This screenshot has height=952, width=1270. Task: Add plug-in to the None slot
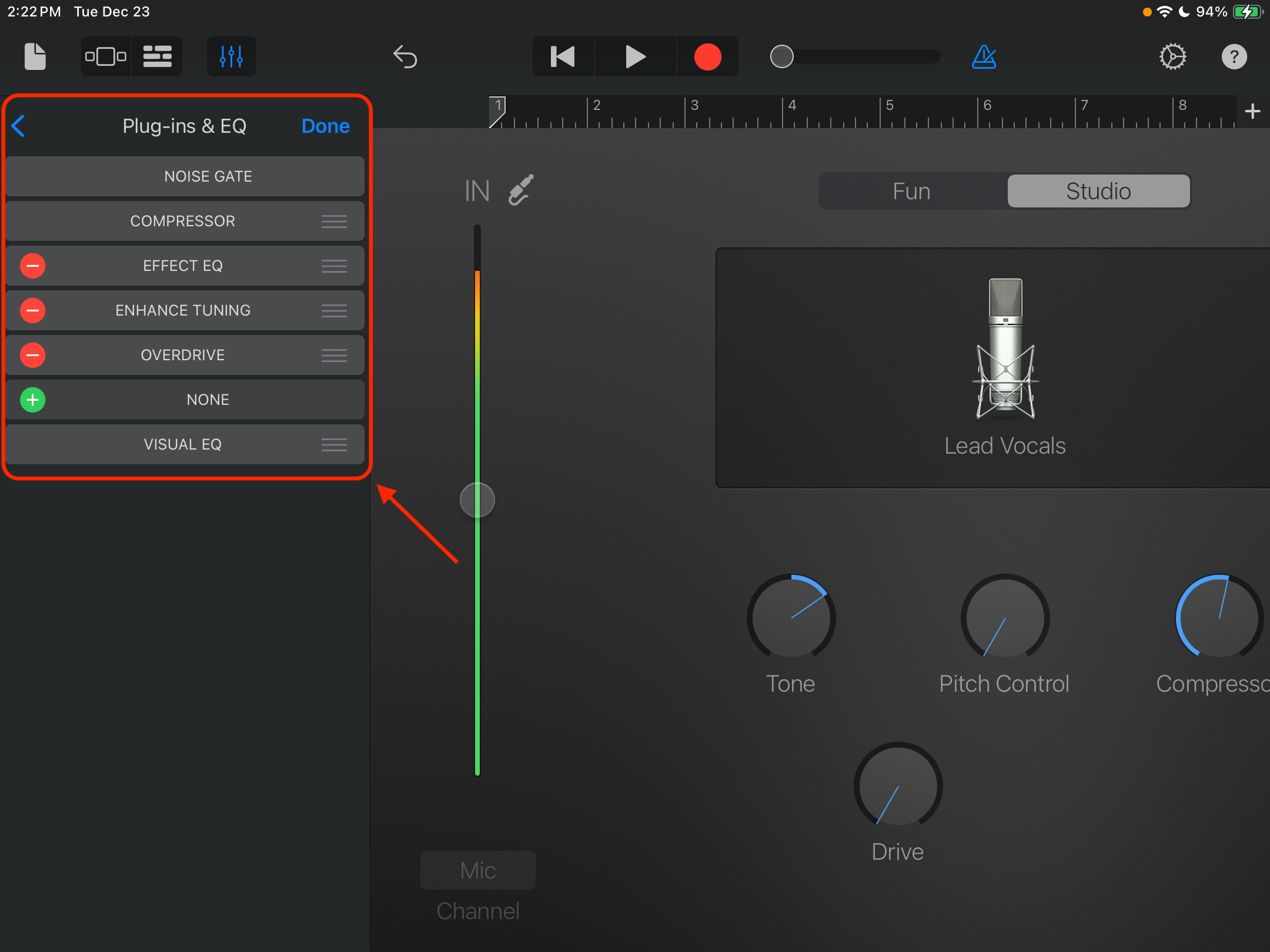coord(33,400)
